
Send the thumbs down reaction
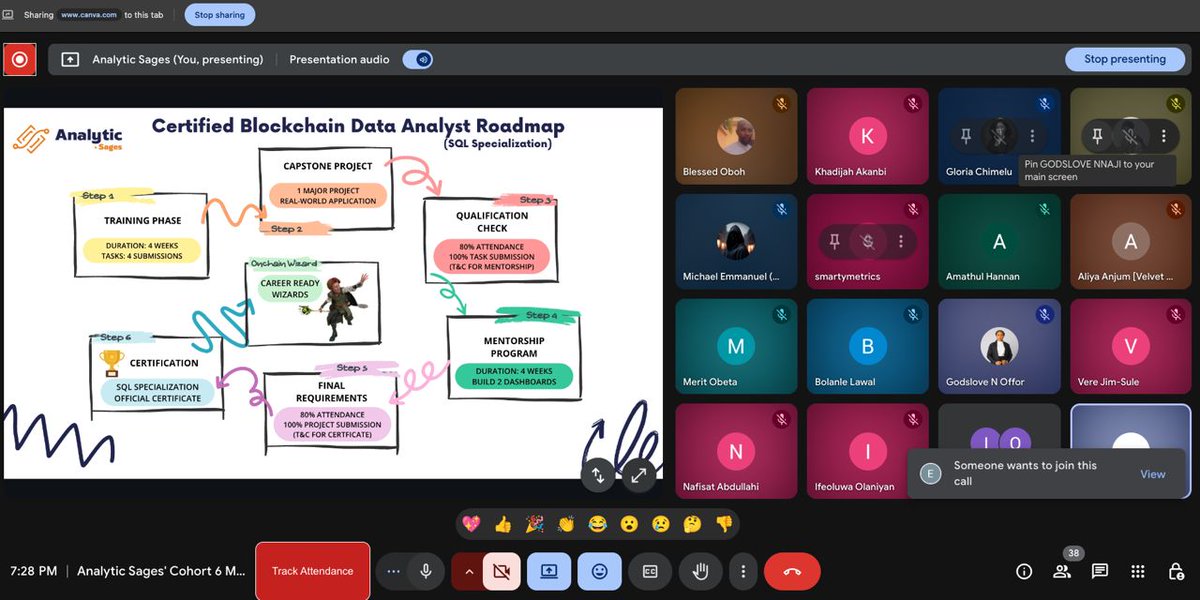tap(723, 523)
